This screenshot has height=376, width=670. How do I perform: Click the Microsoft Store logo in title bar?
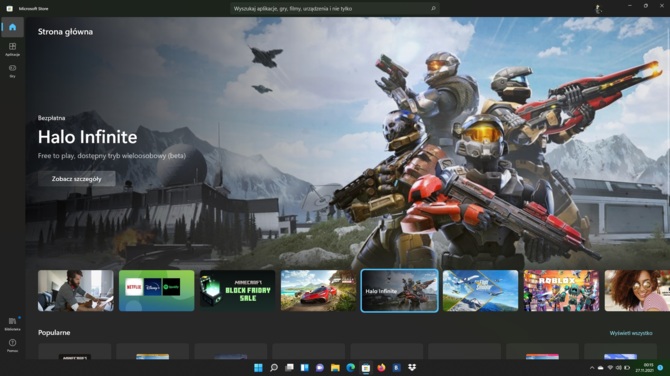click(9, 9)
